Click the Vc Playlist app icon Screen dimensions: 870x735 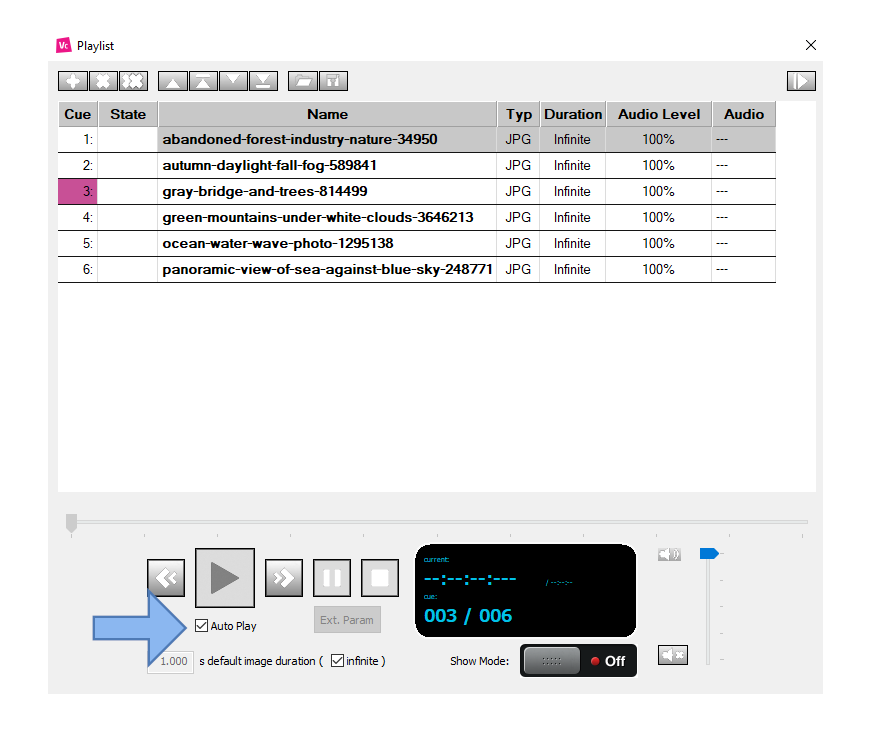(x=64, y=45)
